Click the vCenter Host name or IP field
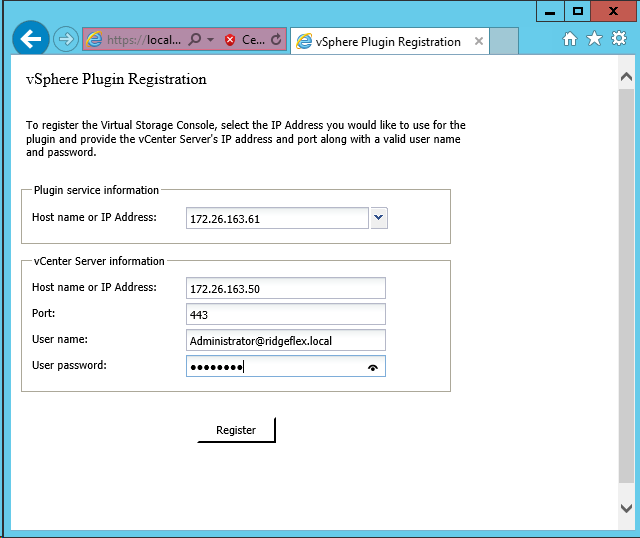The image size is (640, 538). 286,289
